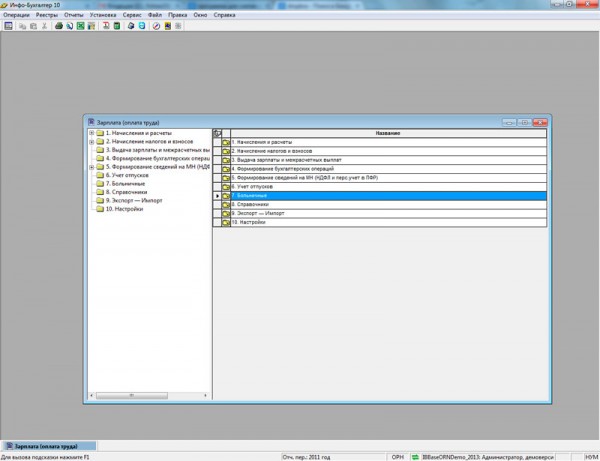Select '8. Справочники' folder in left tree
Viewport: 600px width, 461px height.
point(126,192)
